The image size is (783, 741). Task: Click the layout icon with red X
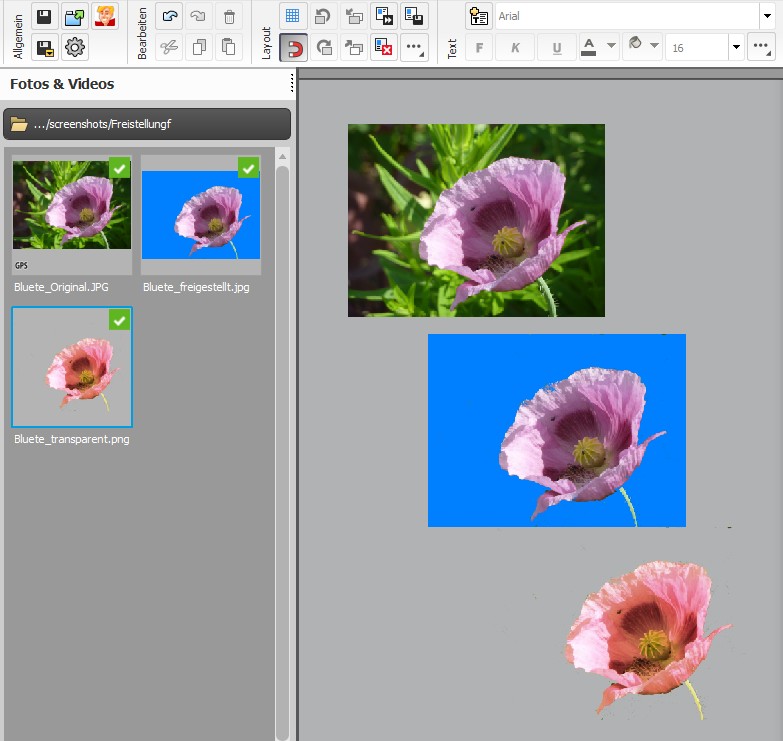point(384,47)
